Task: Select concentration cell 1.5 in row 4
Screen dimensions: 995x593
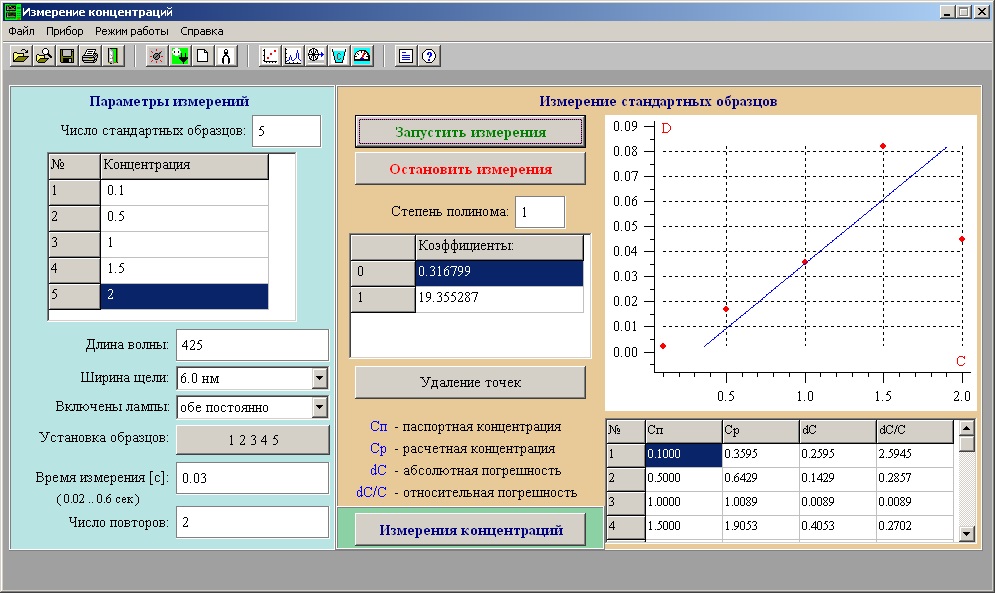Action: coord(184,269)
